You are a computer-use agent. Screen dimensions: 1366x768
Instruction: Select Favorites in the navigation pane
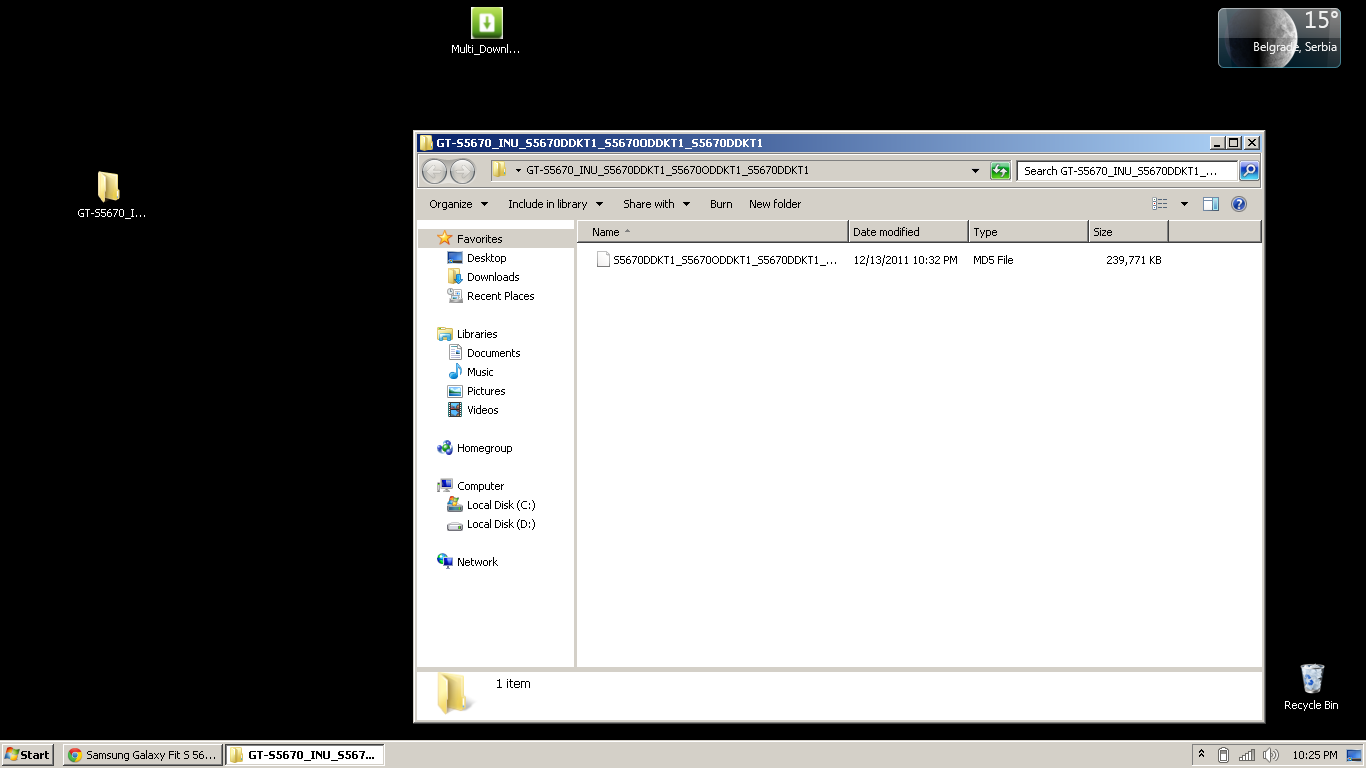tap(479, 239)
